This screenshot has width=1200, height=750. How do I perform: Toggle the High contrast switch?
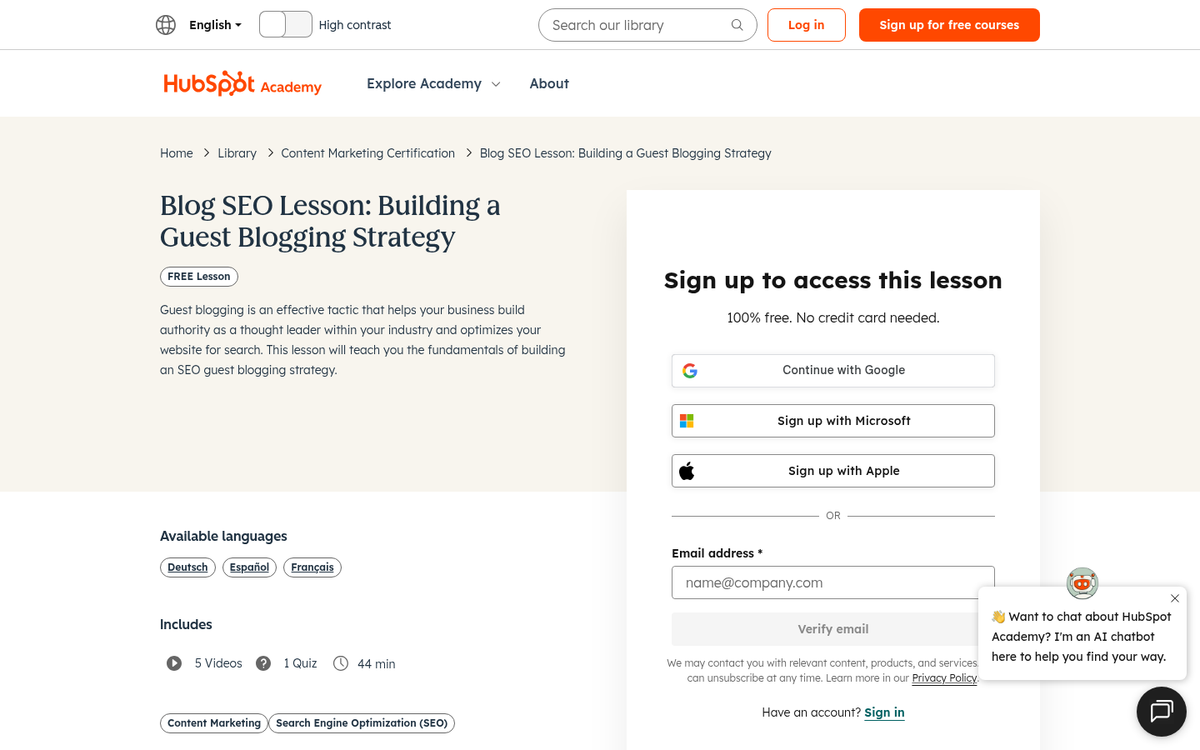(x=285, y=25)
